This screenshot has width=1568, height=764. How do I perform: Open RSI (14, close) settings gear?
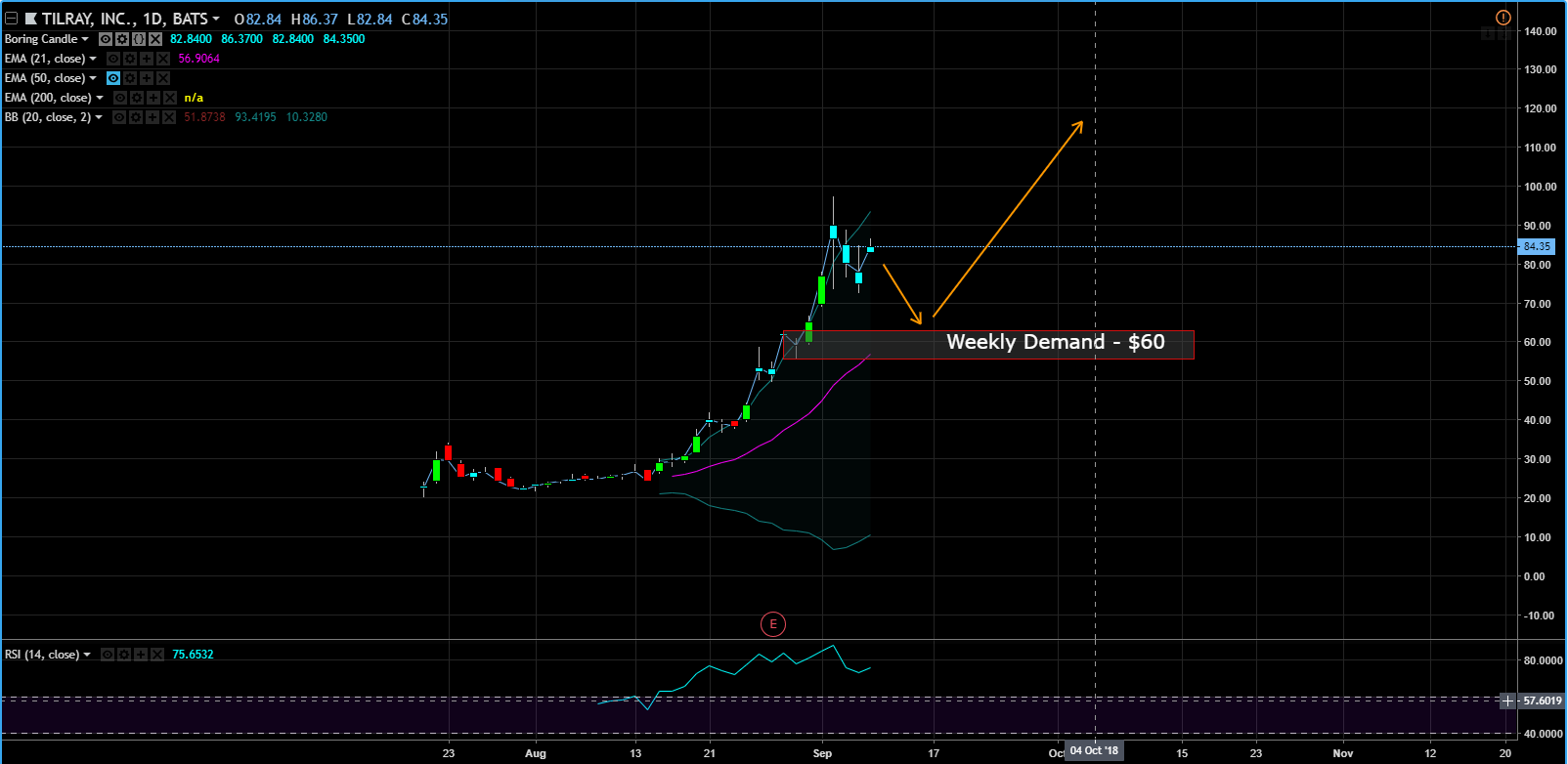[x=124, y=655]
